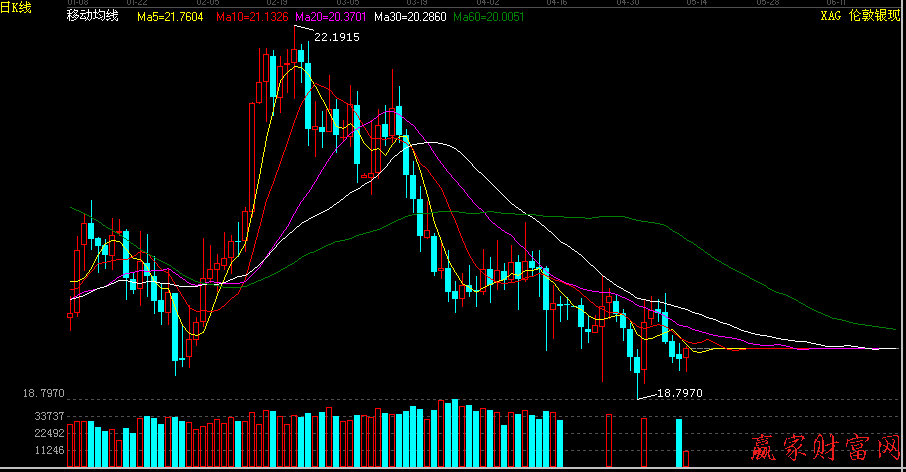Image resolution: width=906 pixels, height=472 pixels.
Task: Click the 日K线 chart type label
Action: pyautogui.click(x=16, y=7)
